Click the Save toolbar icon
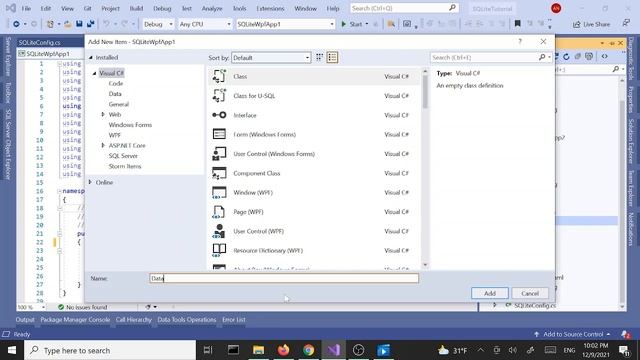The image size is (640, 360). [79, 24]
